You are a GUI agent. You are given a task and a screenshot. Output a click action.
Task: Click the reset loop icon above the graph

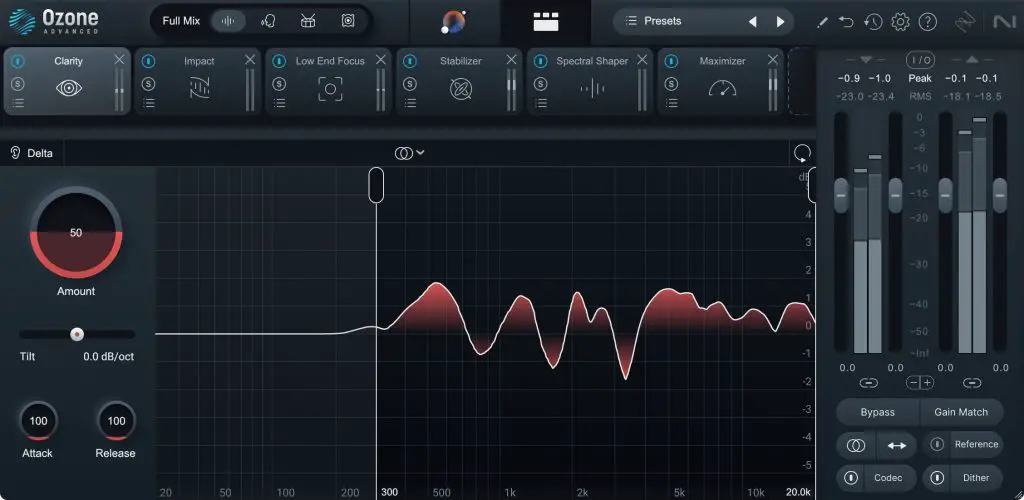802,153
